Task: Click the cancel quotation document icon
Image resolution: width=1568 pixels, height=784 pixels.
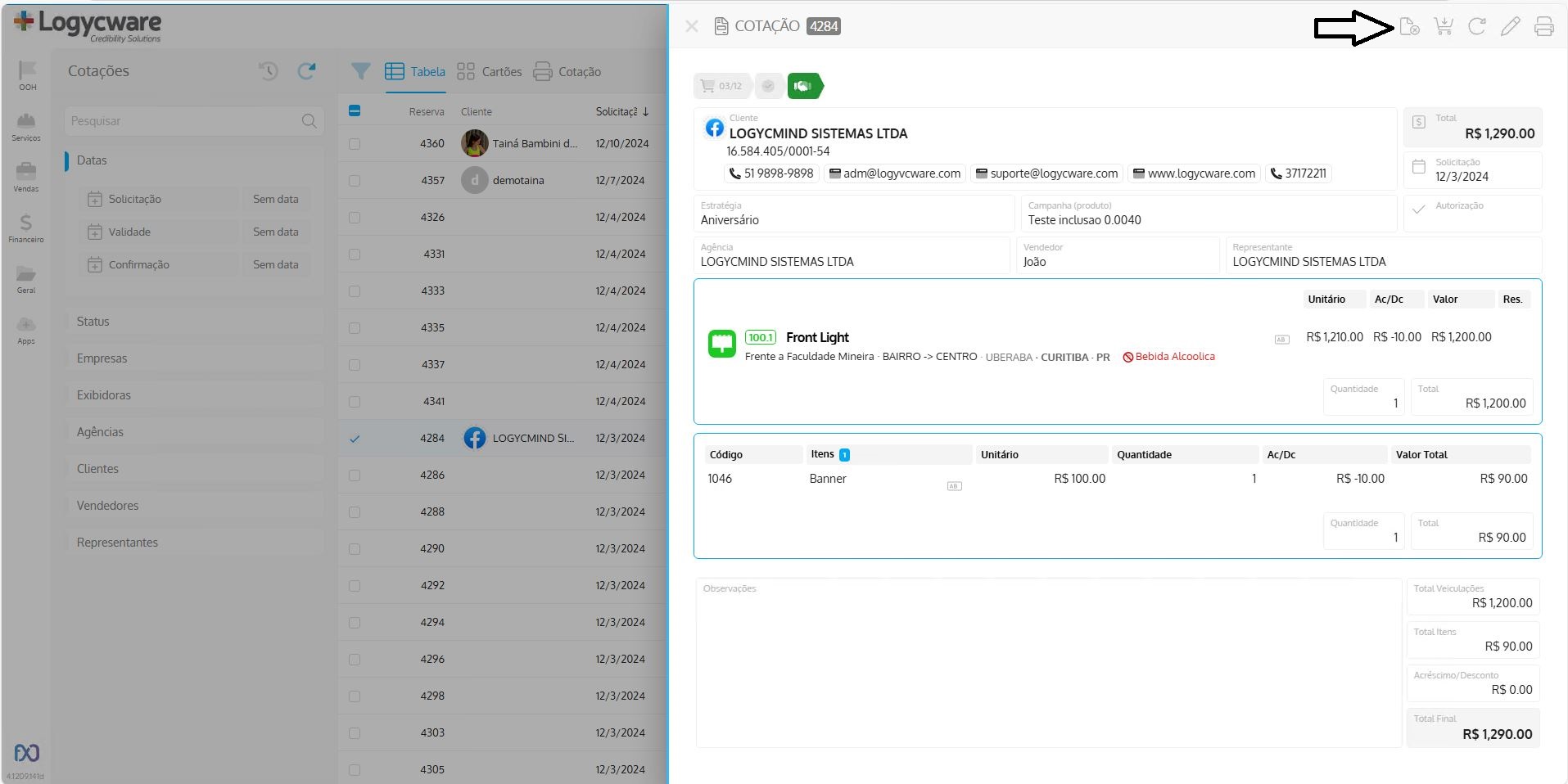Action: tap(1409, 27)
